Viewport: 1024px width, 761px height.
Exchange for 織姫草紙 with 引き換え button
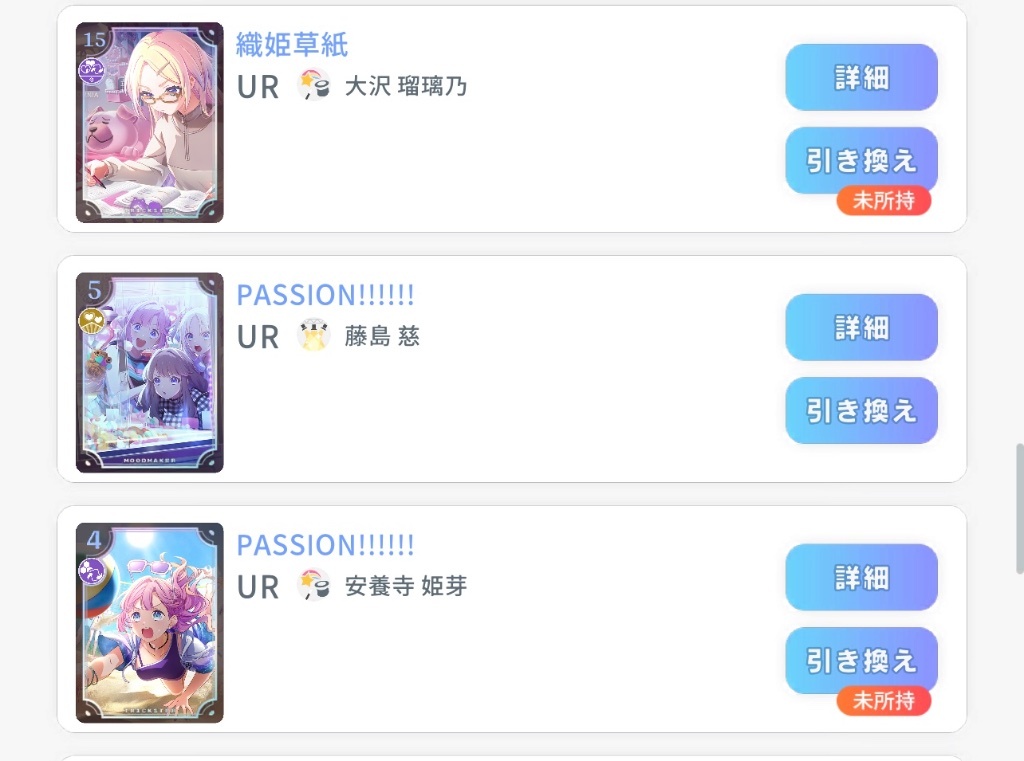tap(861, 161)
